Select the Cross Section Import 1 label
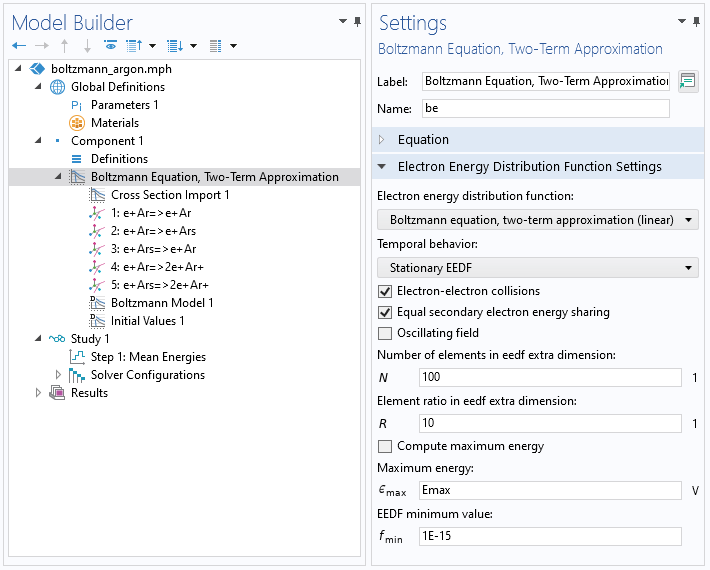The image size is (710, 570). pyautogui.click(x=170, y=195)
